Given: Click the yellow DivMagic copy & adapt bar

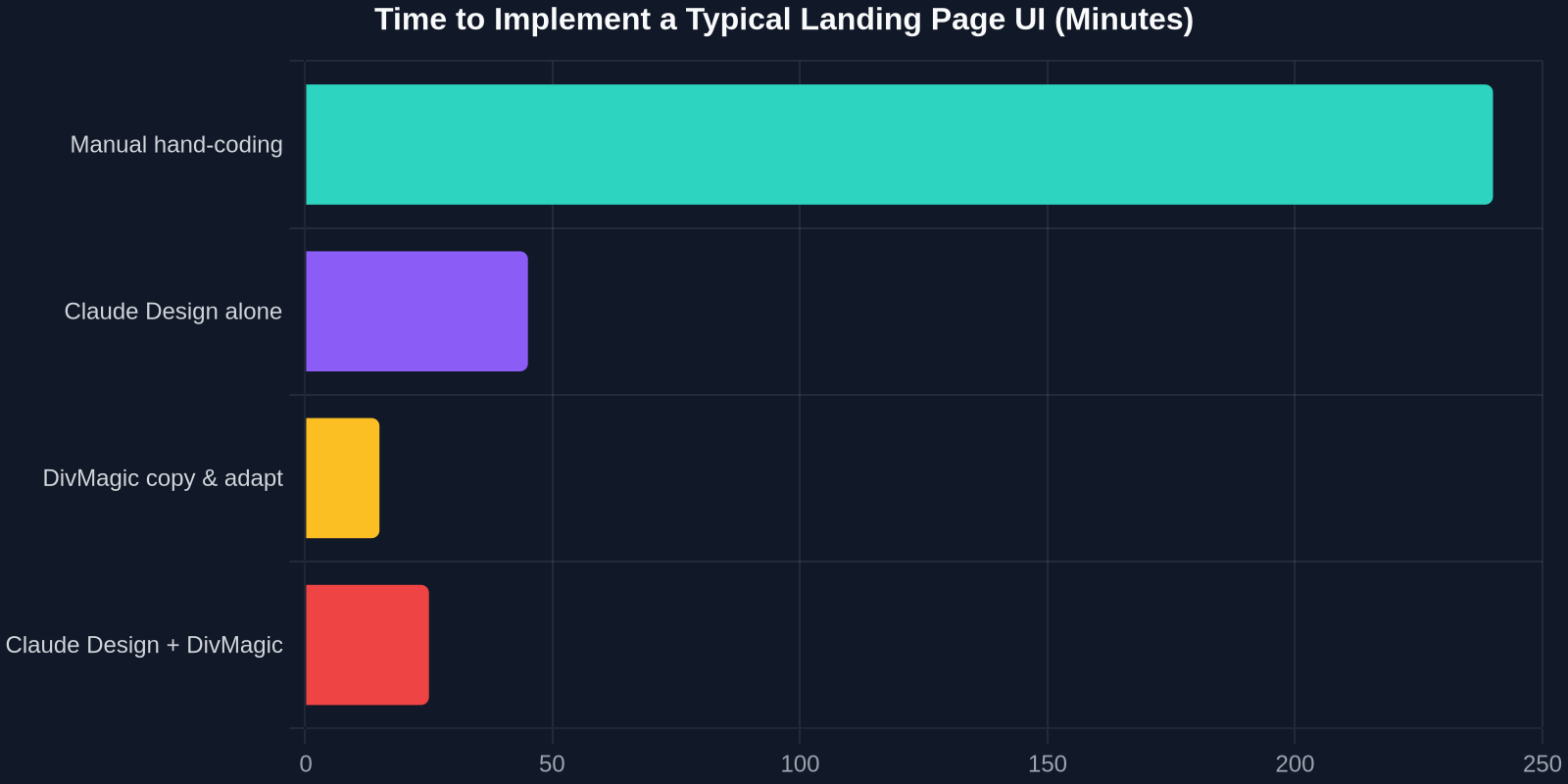Looking at the screenshot, I should [x=343, y=478].
